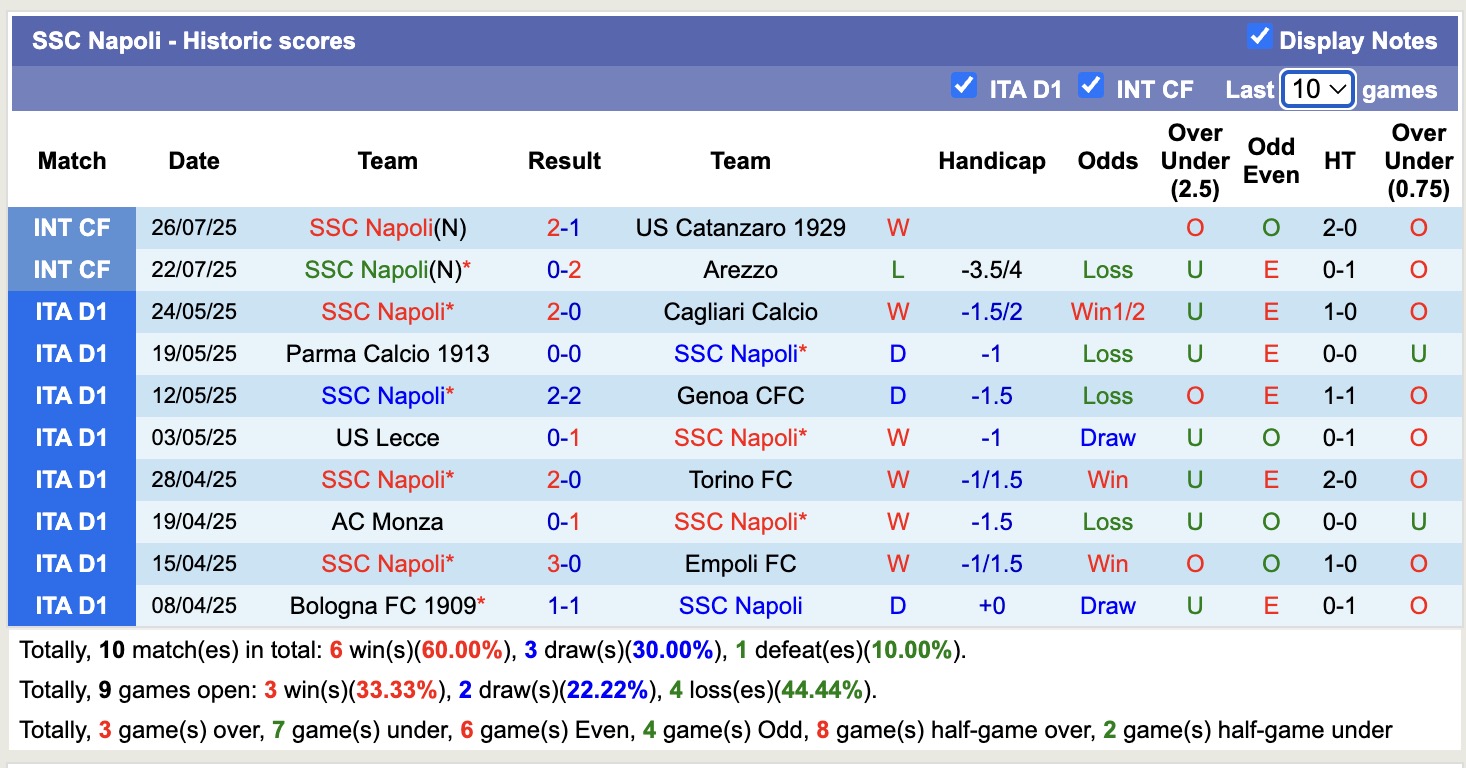Click the HT column header
The width and height of the screenshot is (1466, 768).
[x=1339, y=160]
